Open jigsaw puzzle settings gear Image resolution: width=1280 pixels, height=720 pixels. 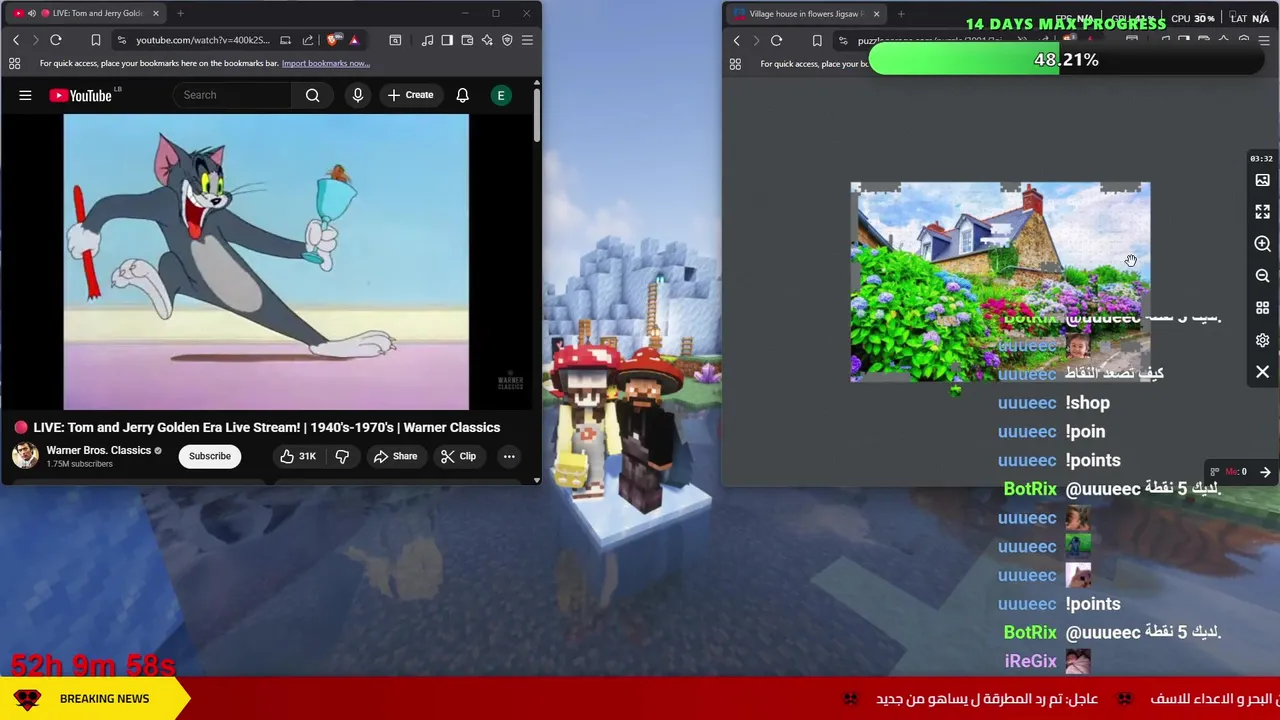1262,340
